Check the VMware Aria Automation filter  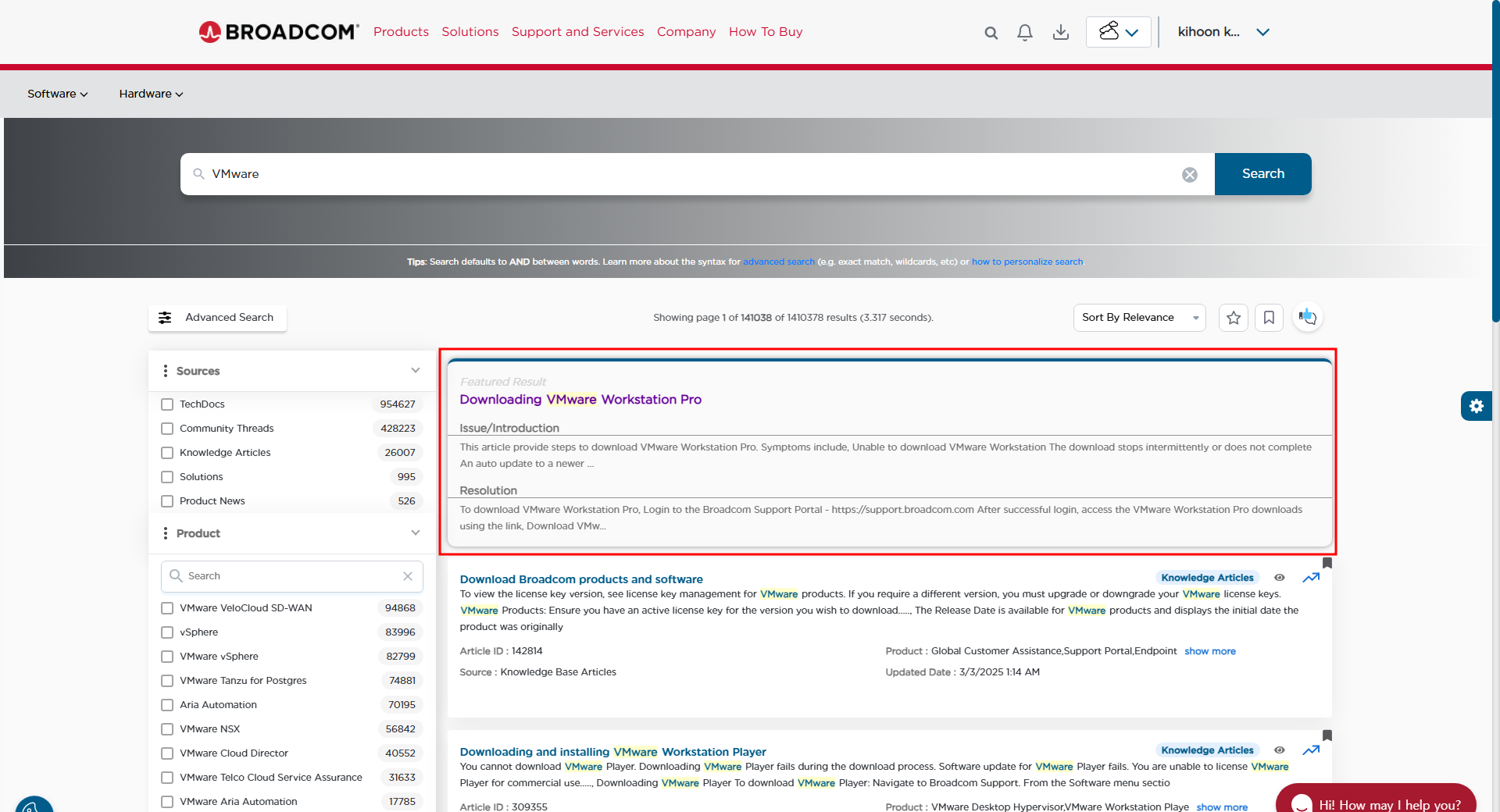pyautogui.click(x=167, y=802)
